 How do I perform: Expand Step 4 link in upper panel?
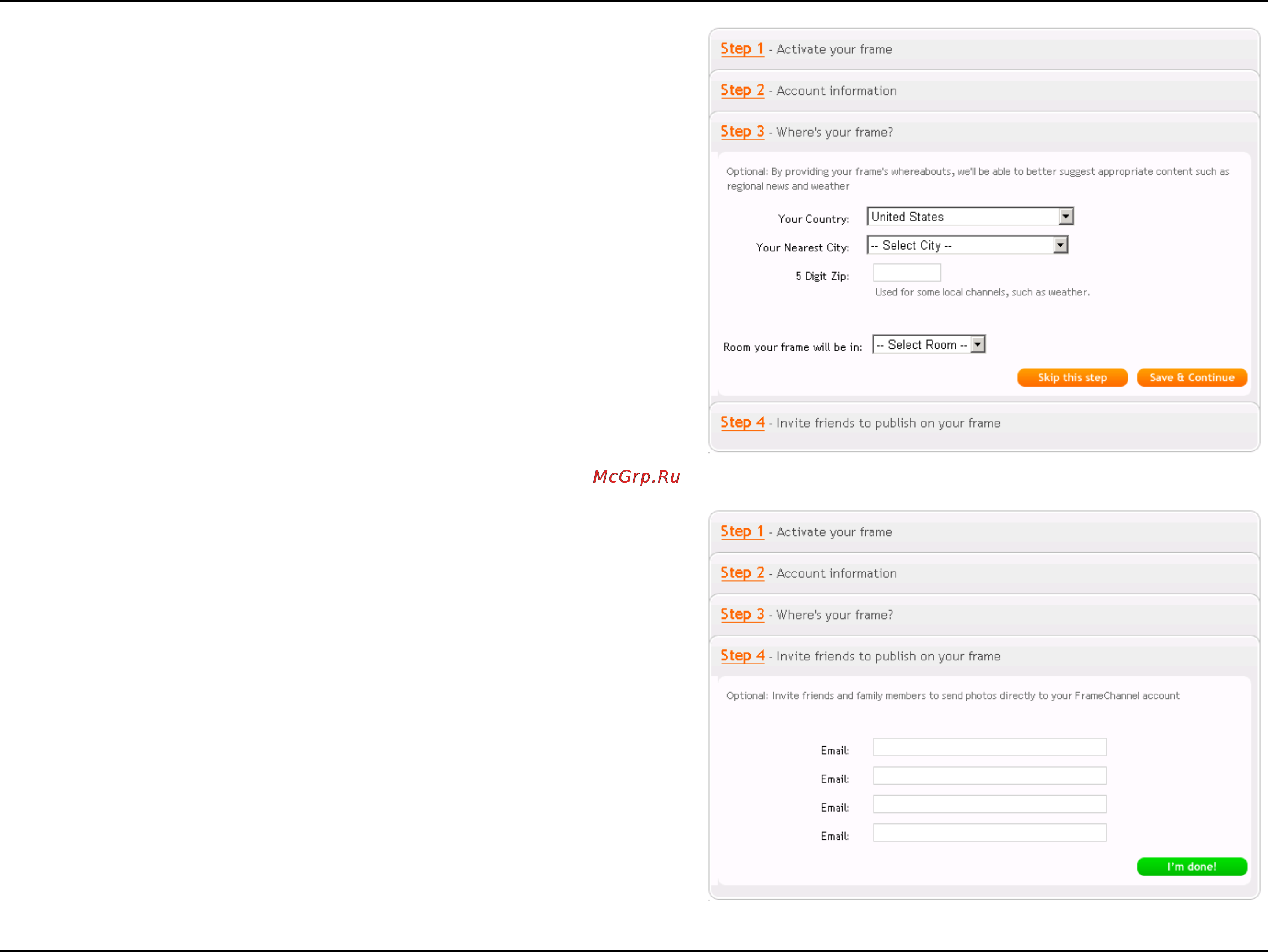(742, 423)
